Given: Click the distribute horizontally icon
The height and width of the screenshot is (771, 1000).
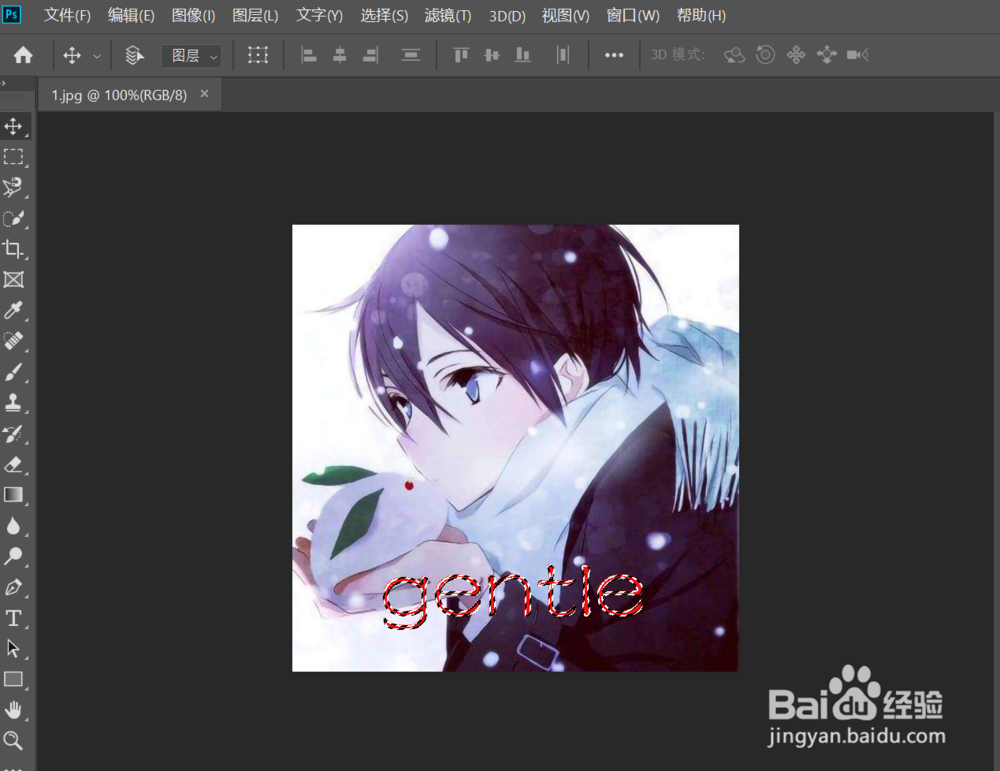Looking at the screenshot, I should click(562, 55).
